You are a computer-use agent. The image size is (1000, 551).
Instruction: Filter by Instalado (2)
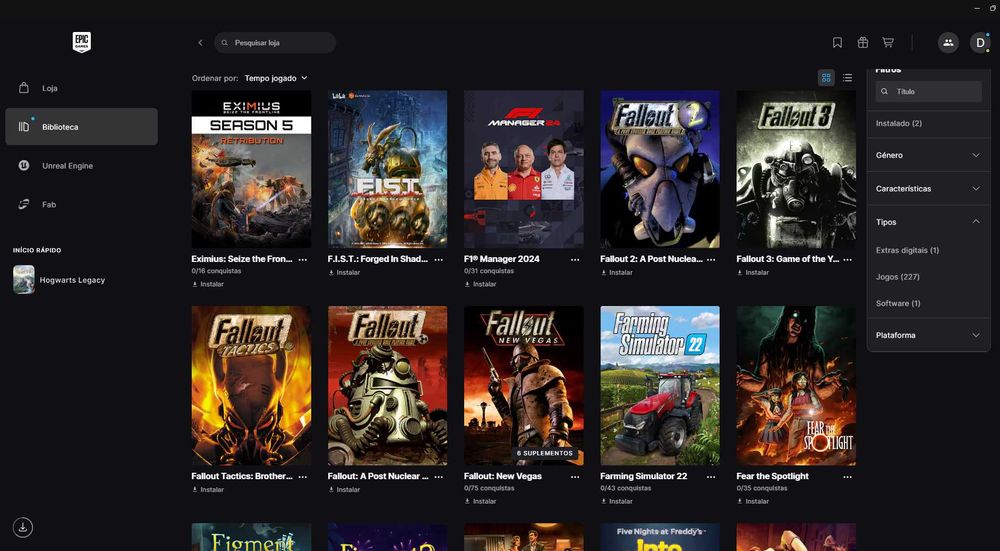tap(899, 123)
